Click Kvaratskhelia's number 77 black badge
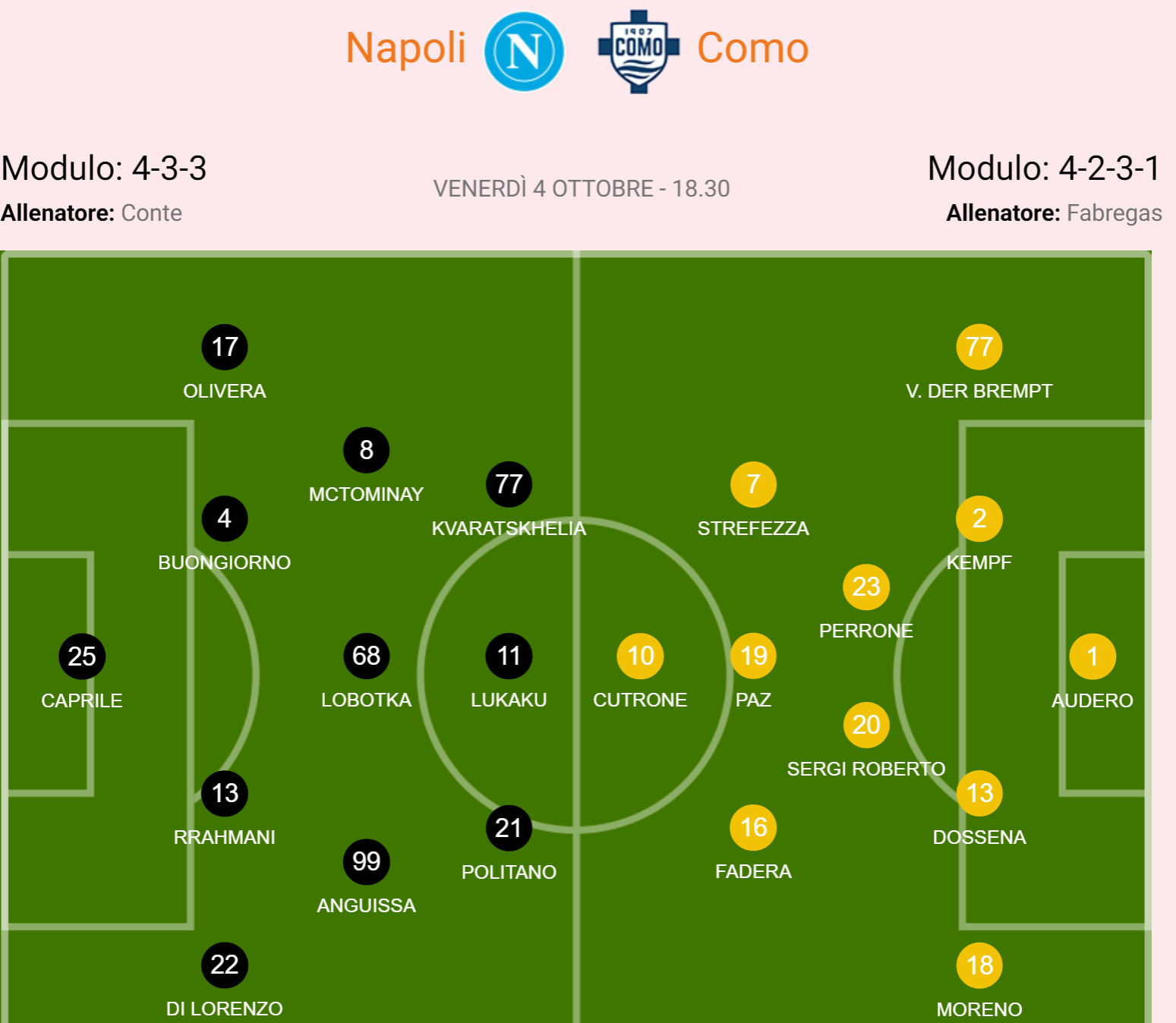Viewport: 1176px width, 1023px height. pos(509,484)
